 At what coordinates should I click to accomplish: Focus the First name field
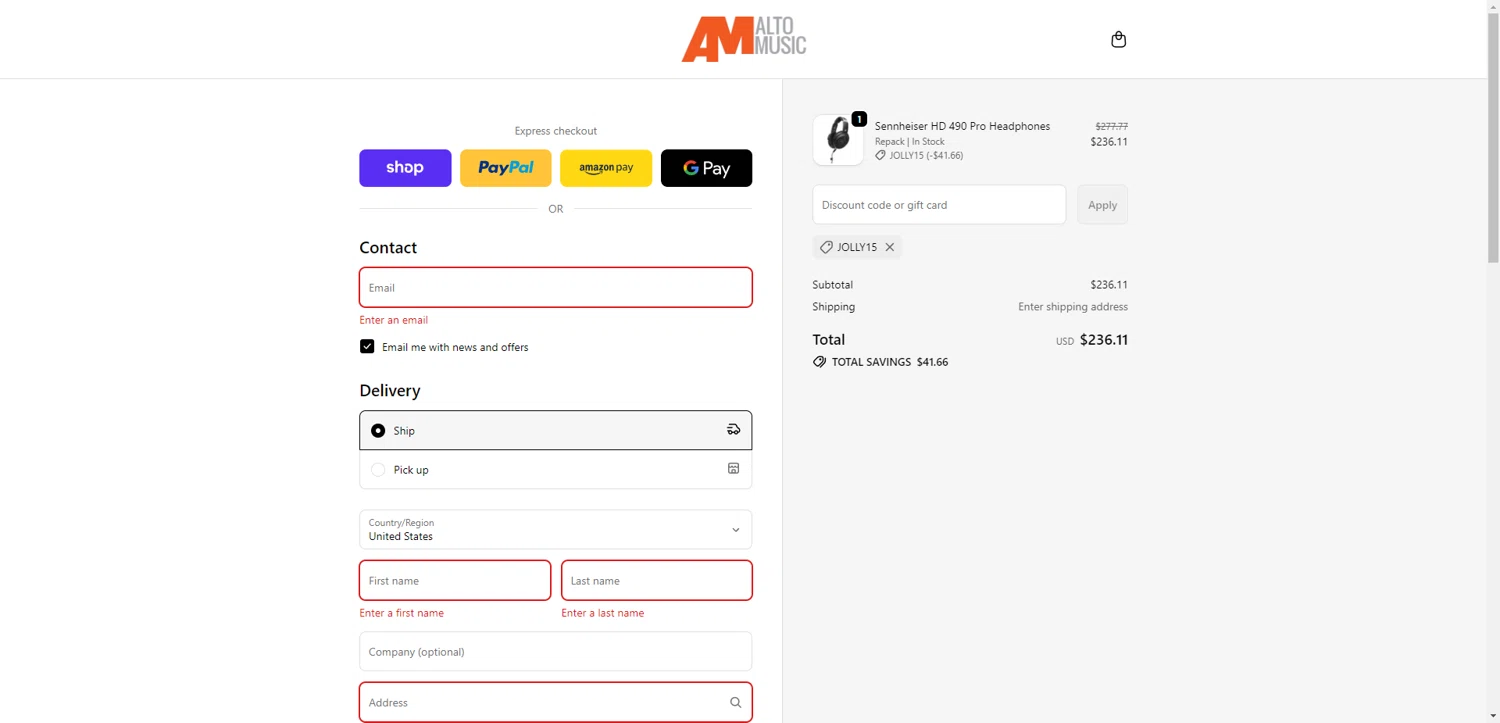click(455, 580)
